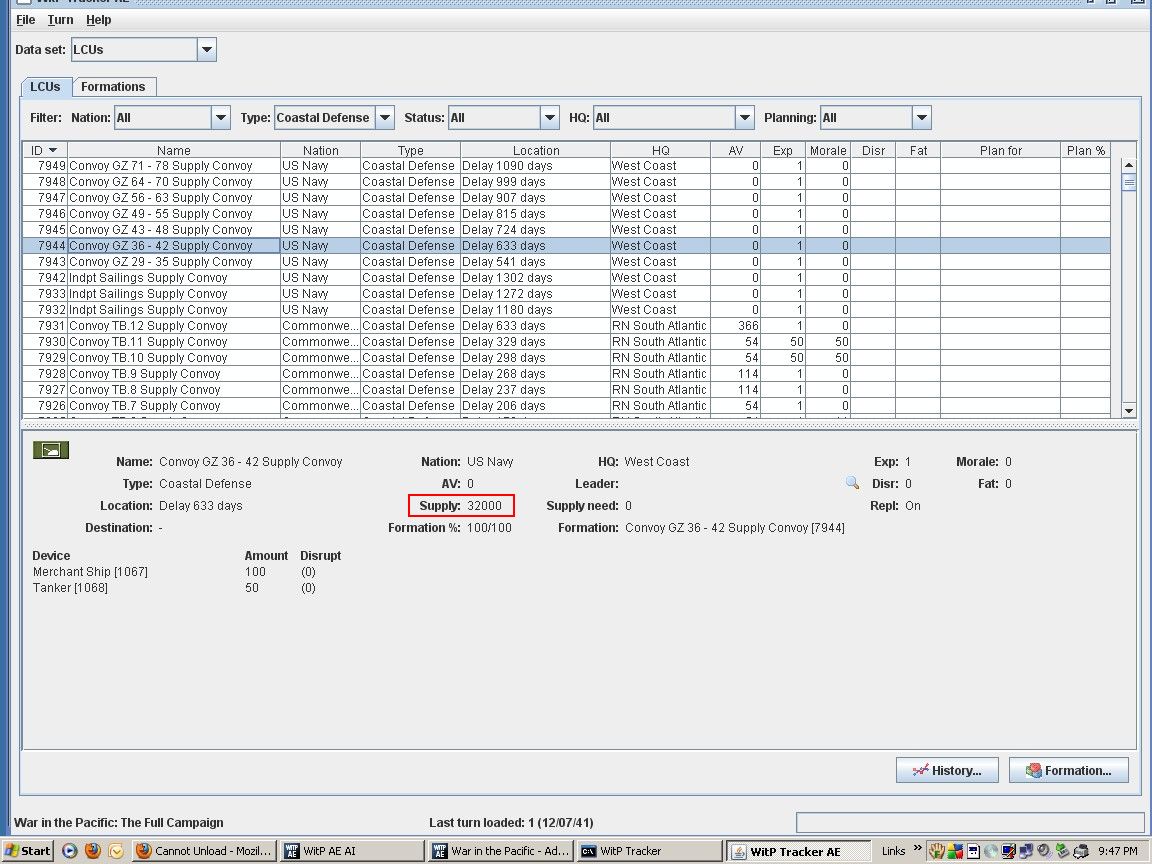
Task: Open the Windows Security shield tray icon
Action: coord(955,851)
